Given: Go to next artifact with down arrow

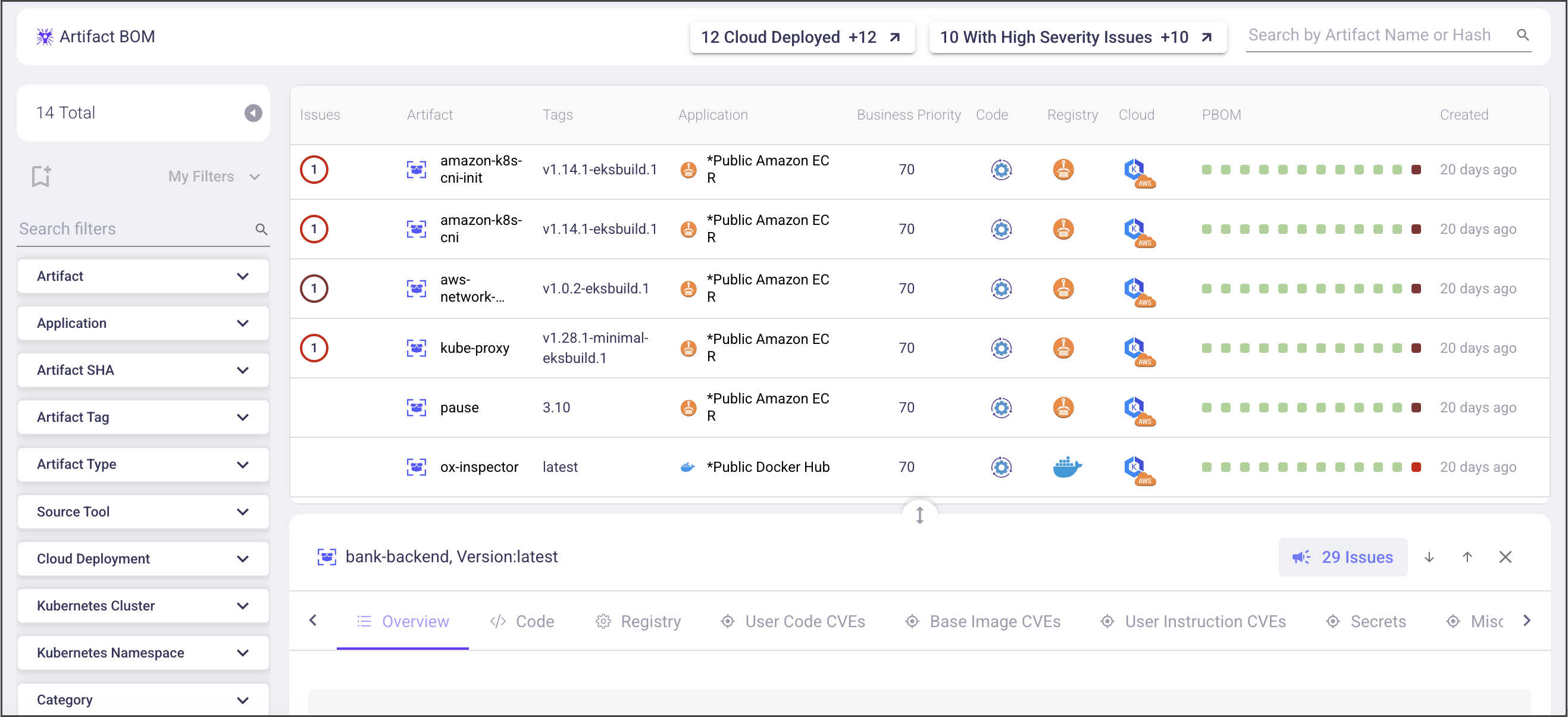Looking at the screenshot, I should pos(1429,557).
